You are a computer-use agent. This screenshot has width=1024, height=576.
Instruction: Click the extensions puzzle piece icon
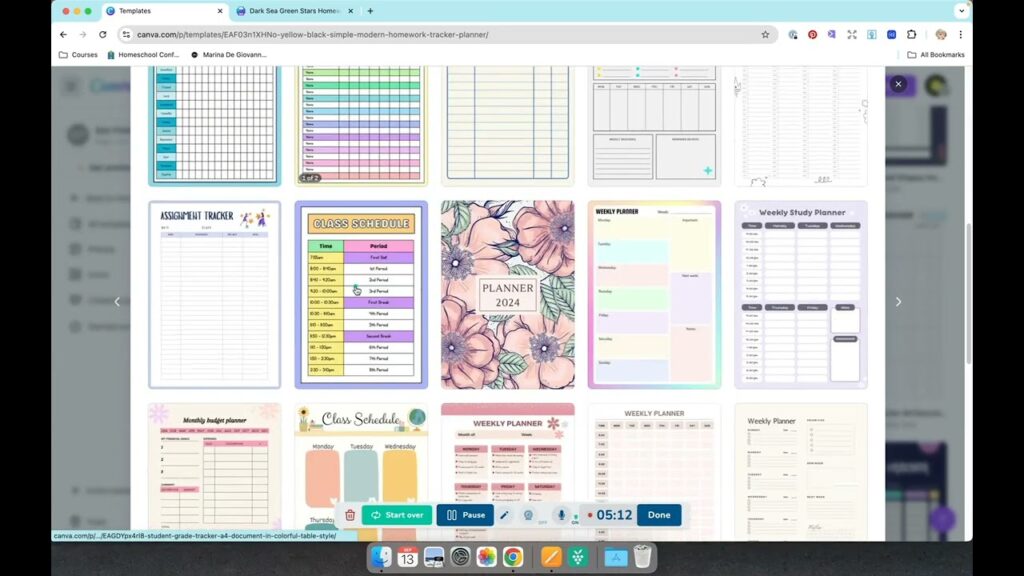(x=913, y=34)
